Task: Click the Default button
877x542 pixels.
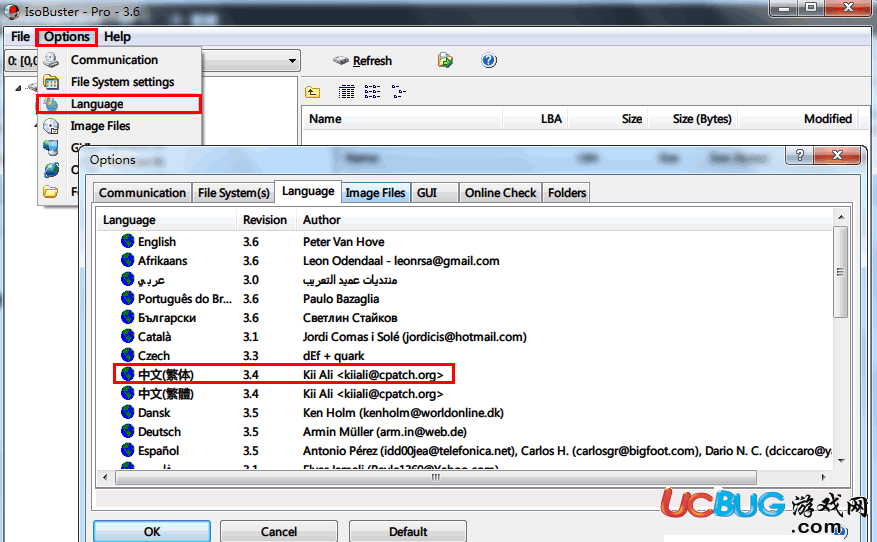Action: 408,531
